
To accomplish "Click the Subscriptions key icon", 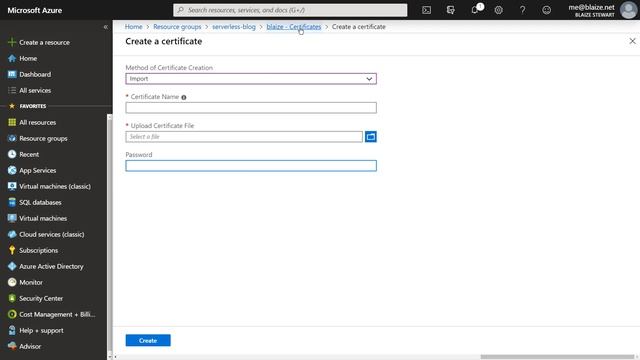I will (x=12, y=250).
